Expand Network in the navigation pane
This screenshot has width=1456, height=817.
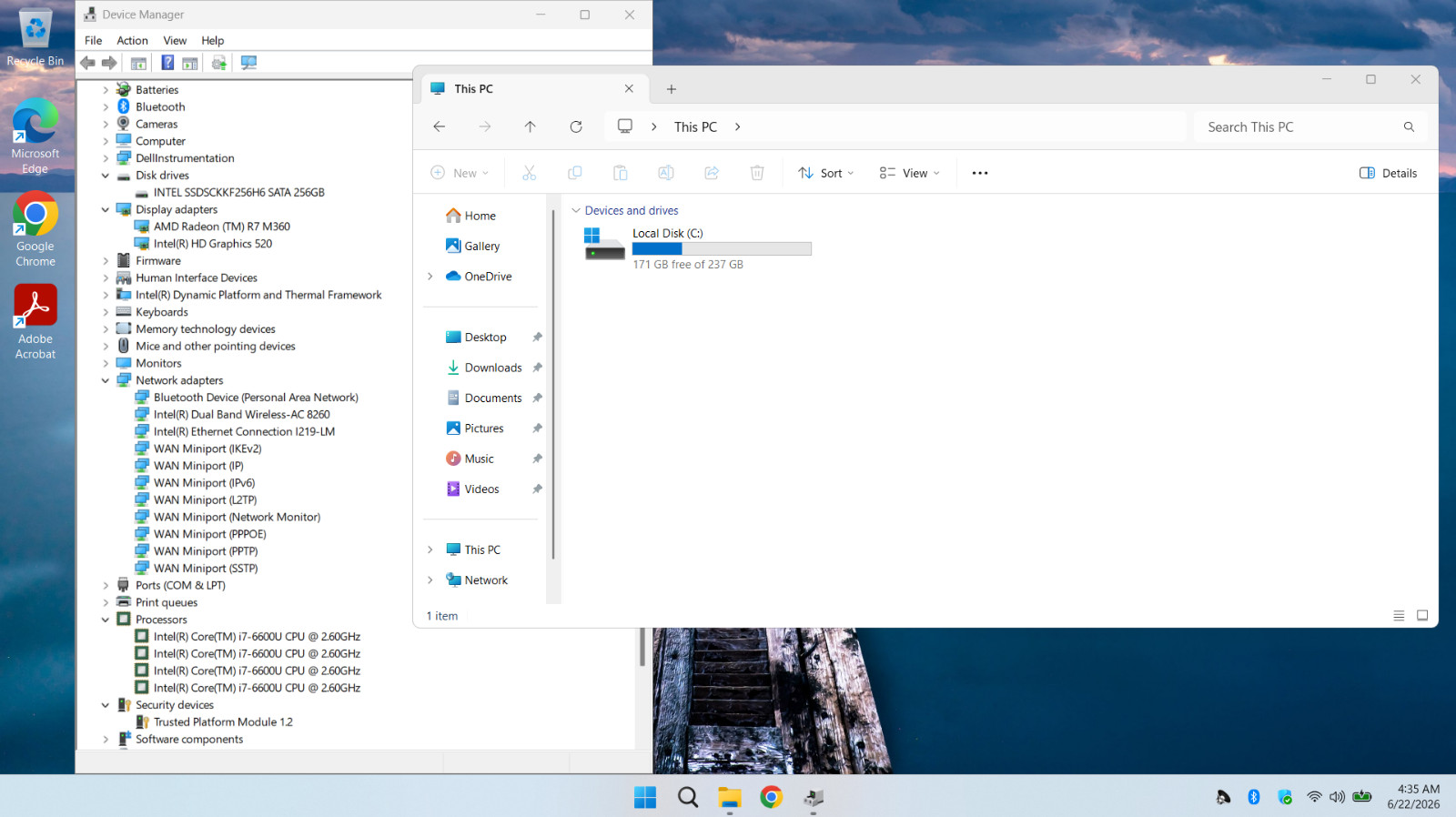[x=430, y=580]
